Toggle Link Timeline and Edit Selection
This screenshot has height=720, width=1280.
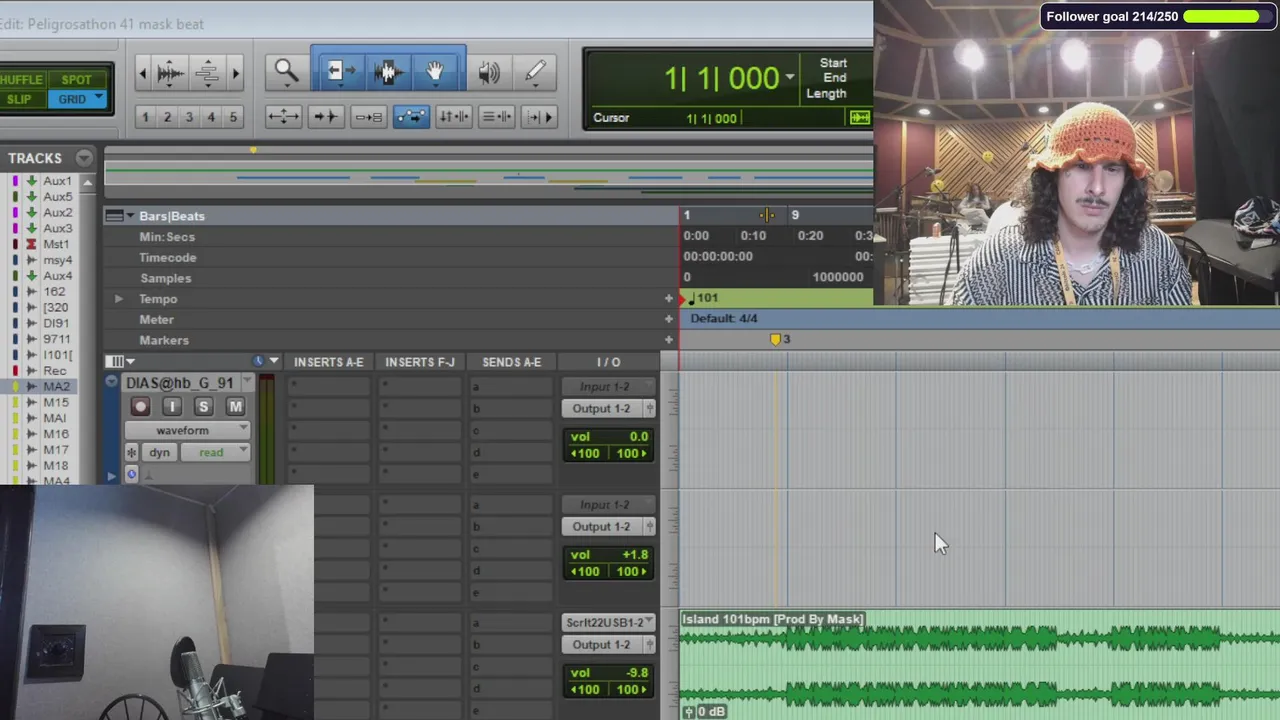pos(454,117)
